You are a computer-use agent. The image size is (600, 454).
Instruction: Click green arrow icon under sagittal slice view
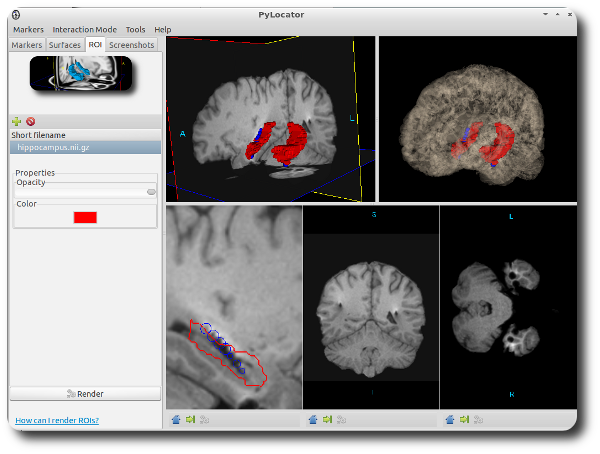click(190, 419)
